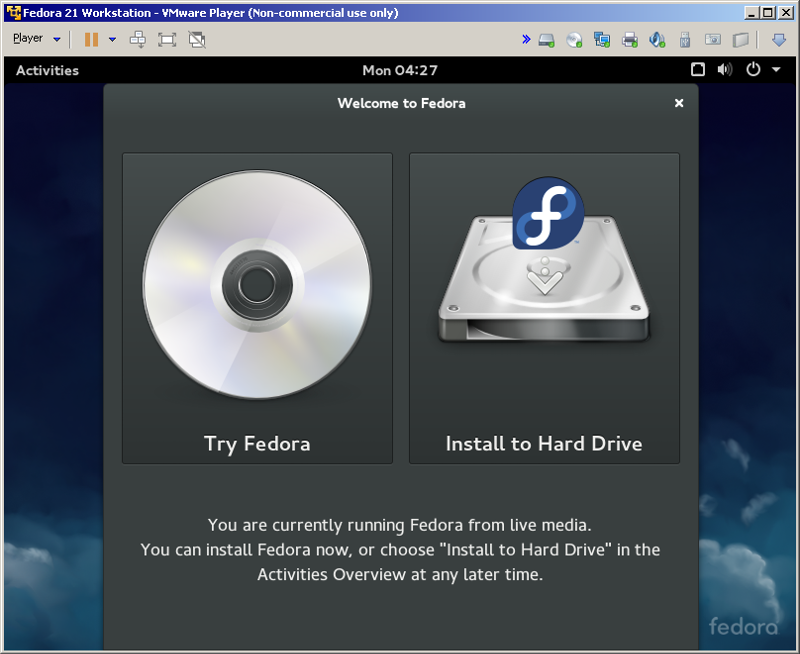800x654 pixels.
Task: Open the clock Mon 04:27 menu
Action: coord(400,70)
